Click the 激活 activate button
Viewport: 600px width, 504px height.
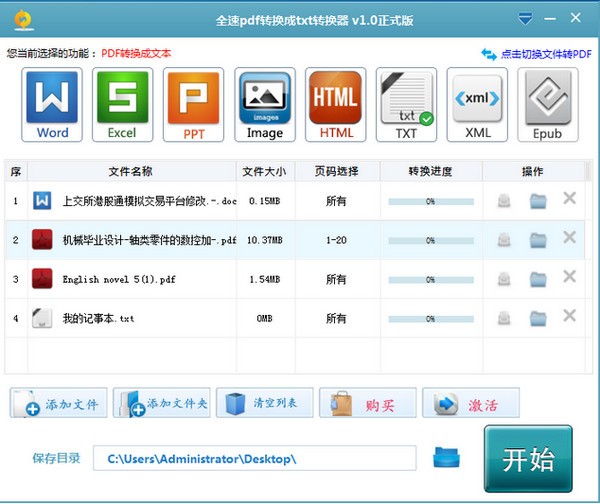(x=471, y=404)
